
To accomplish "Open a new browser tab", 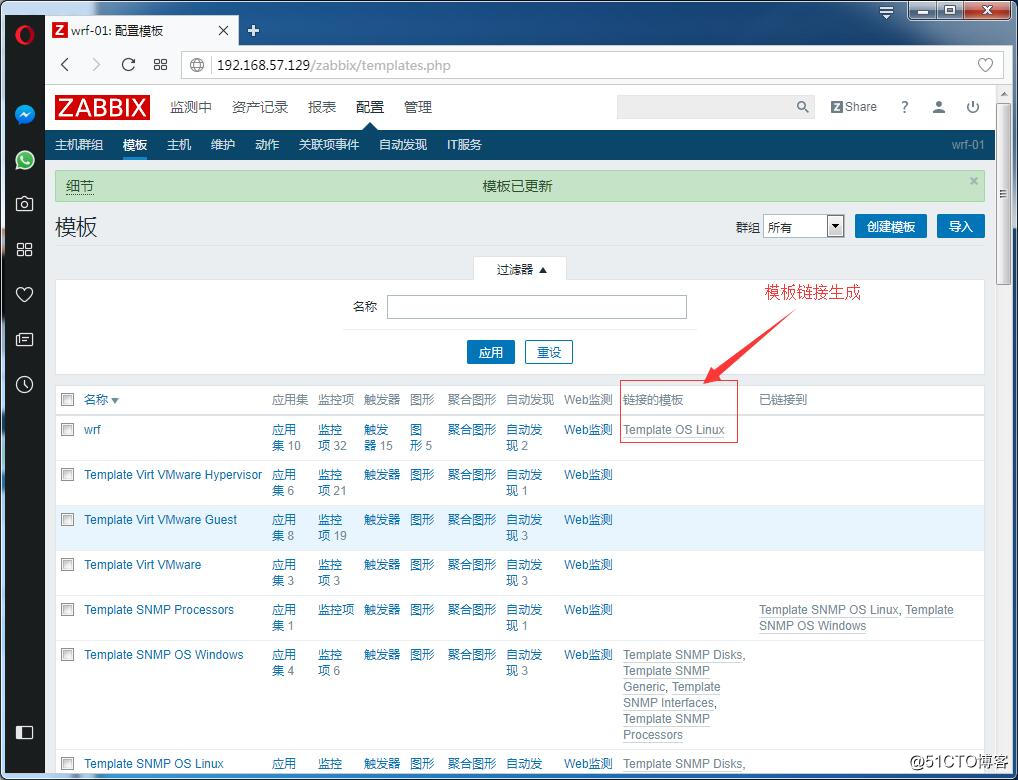I will [x=253, y=31].
